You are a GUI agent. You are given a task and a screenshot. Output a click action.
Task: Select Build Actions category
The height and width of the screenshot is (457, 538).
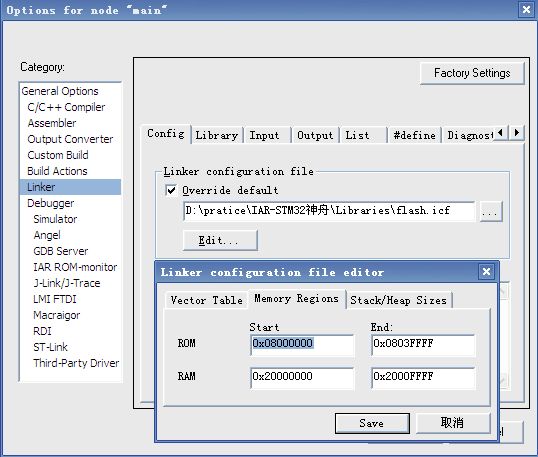click(57, 171)
